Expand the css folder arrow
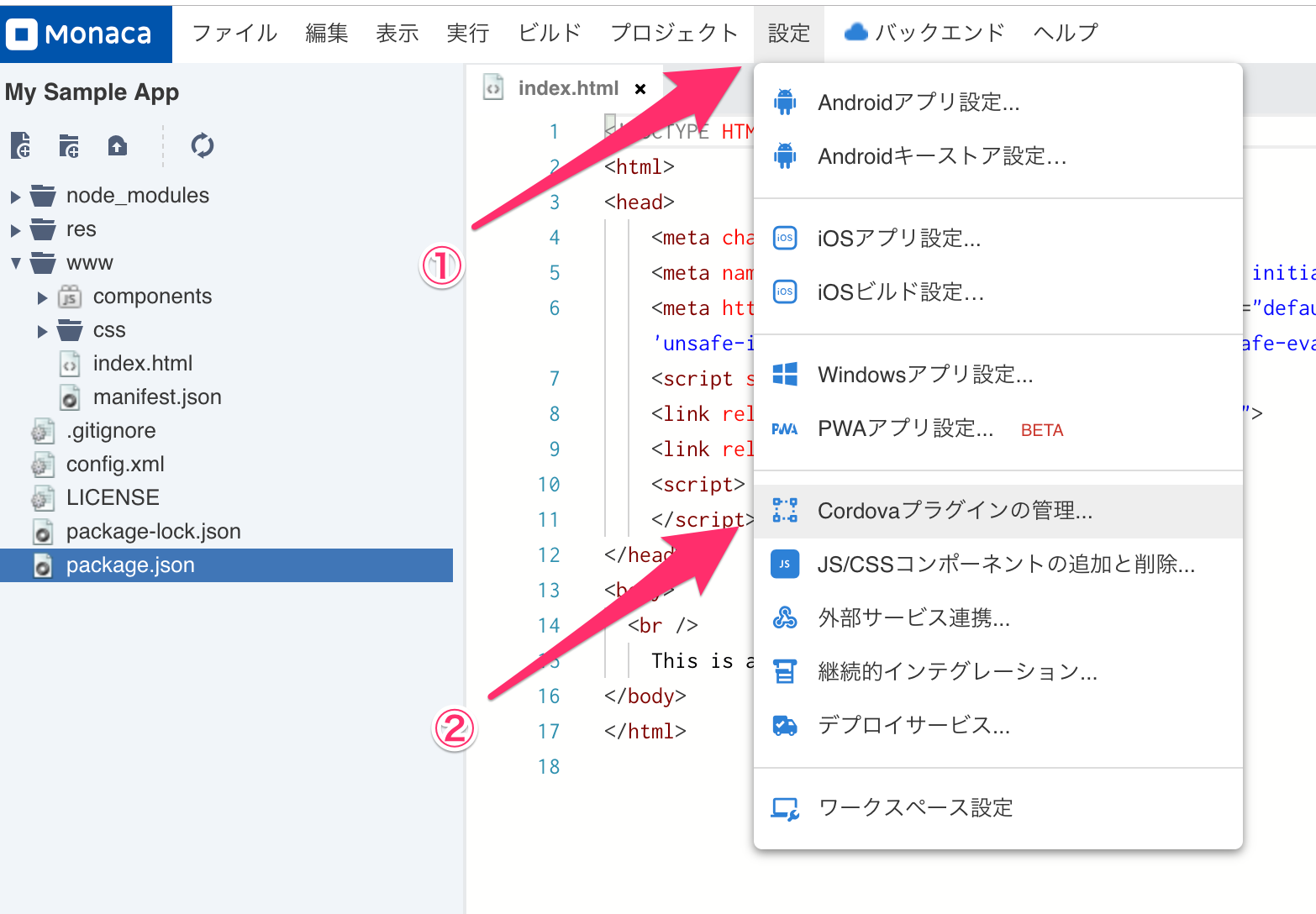Viewport: 1316px width, 914px height. click(42, 331)
